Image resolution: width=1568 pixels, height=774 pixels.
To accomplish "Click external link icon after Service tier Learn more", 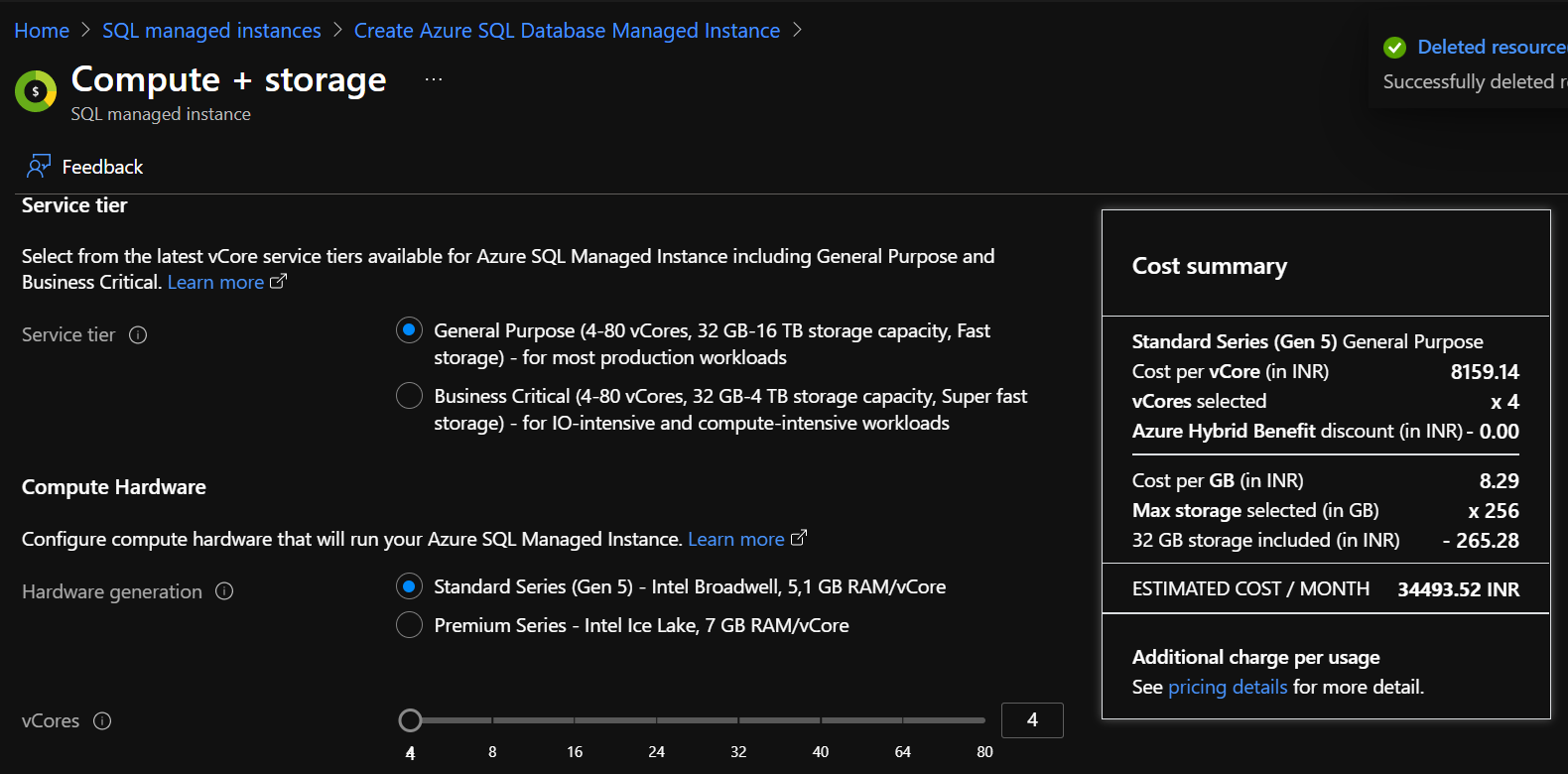I will (x=278, y=282).
